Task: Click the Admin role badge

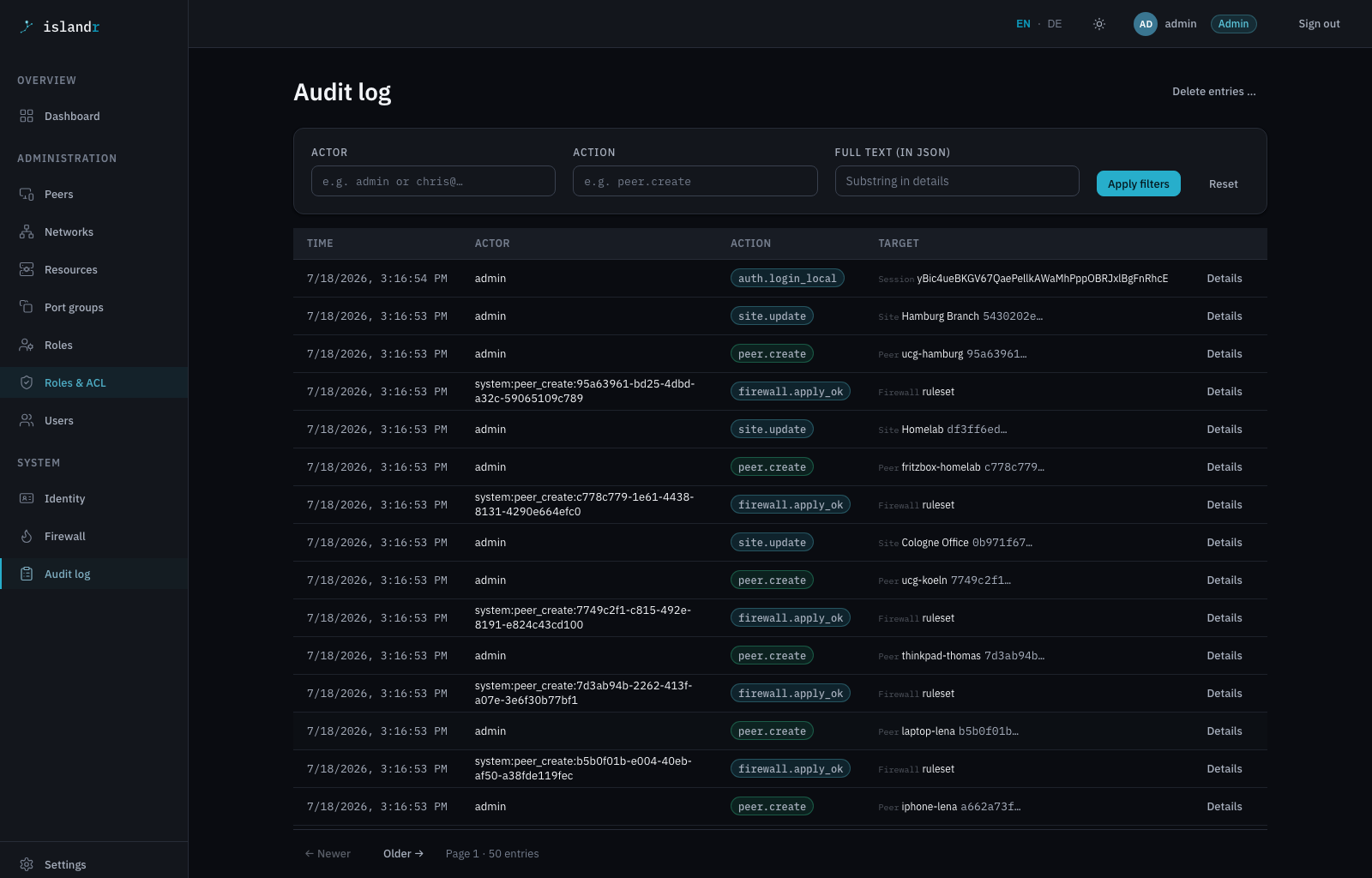Action: (x=1233, y=24)
